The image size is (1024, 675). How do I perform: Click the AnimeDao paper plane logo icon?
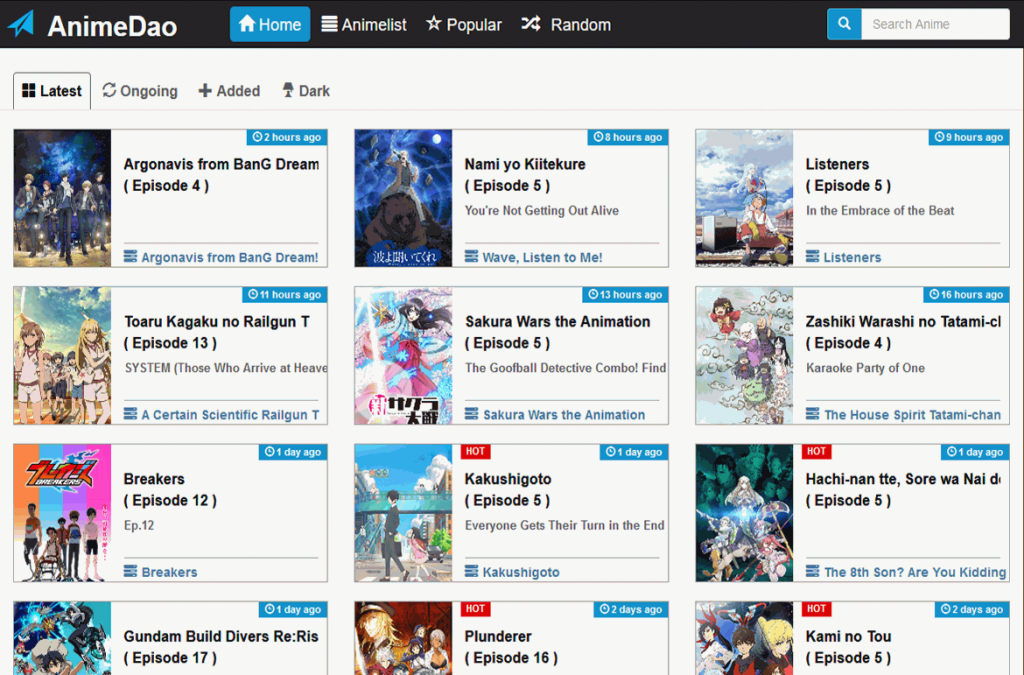point(21,24)
